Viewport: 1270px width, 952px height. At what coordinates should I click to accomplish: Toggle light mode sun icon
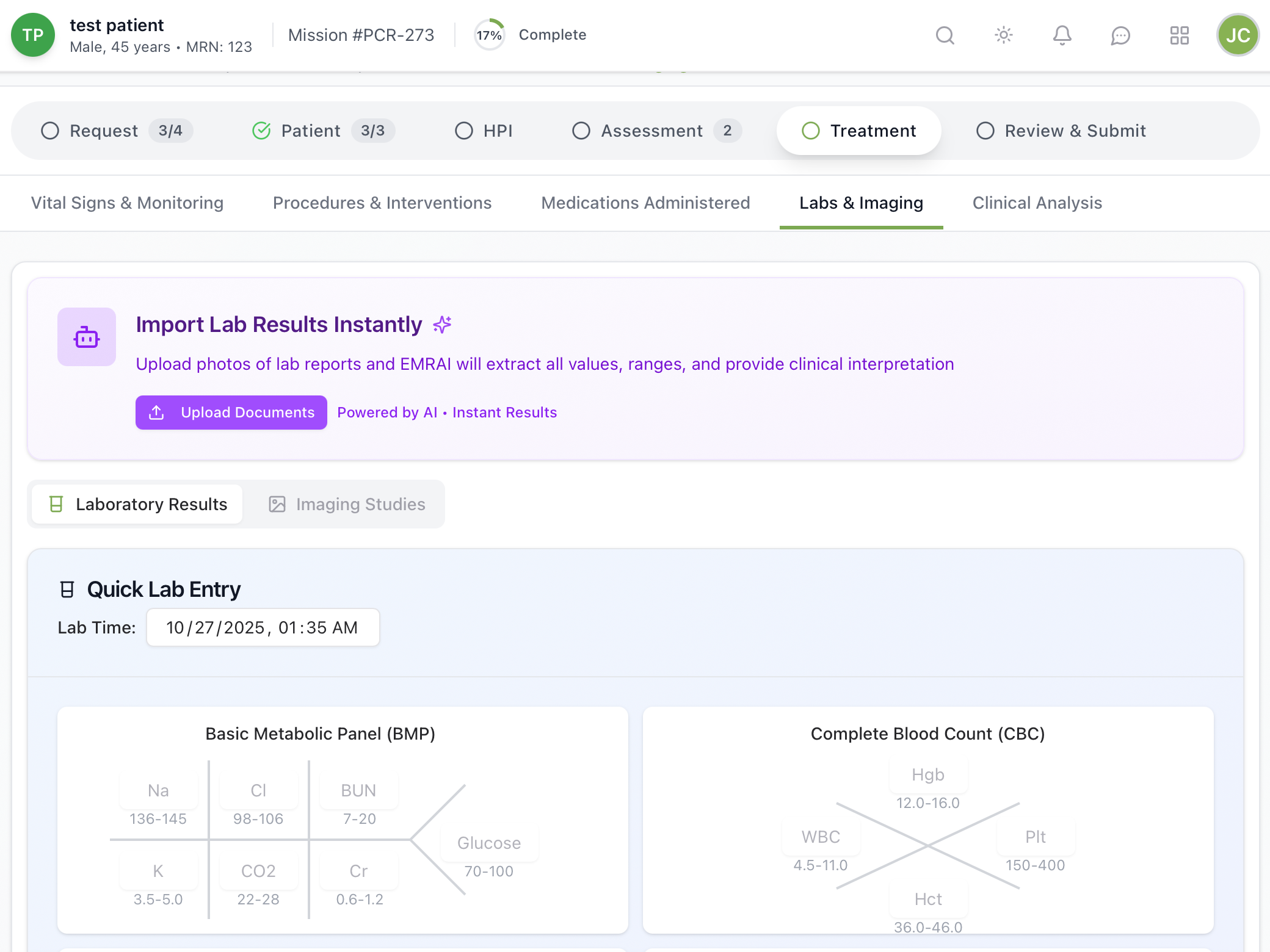tap(1003, 35)
